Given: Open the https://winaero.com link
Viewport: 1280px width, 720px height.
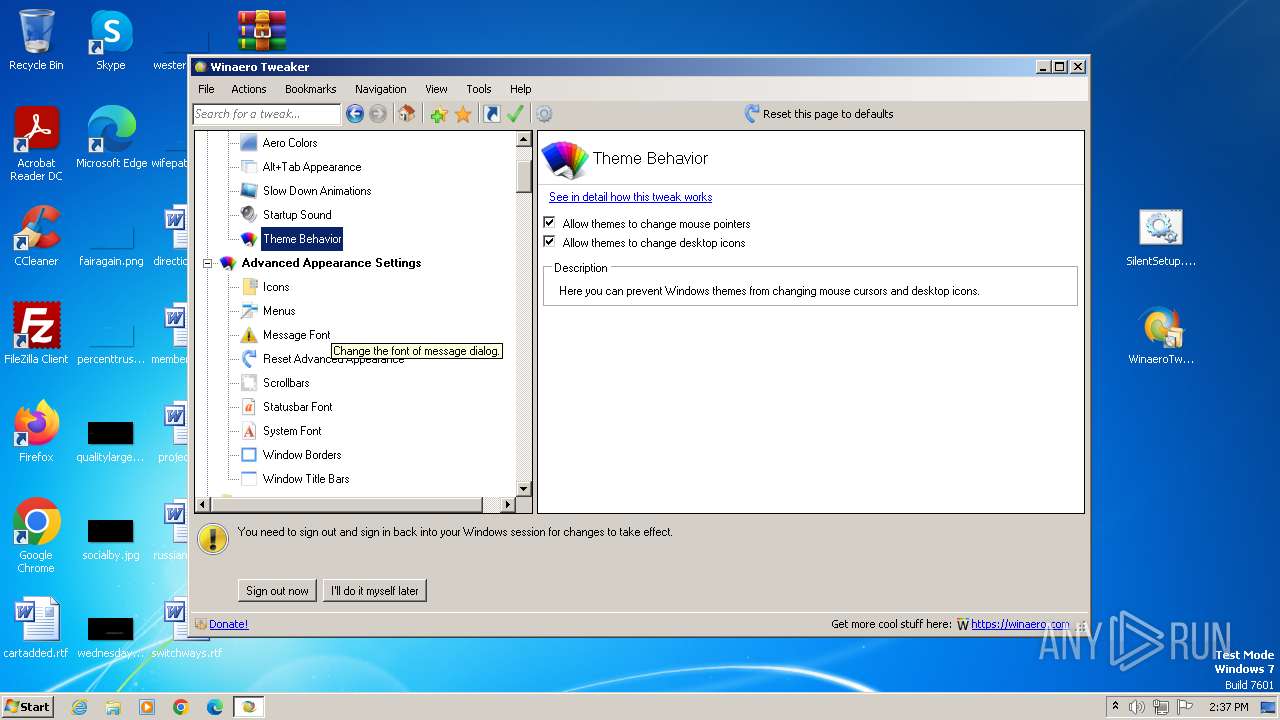Looking at the screenshot, I should (x=1020, y=624).
